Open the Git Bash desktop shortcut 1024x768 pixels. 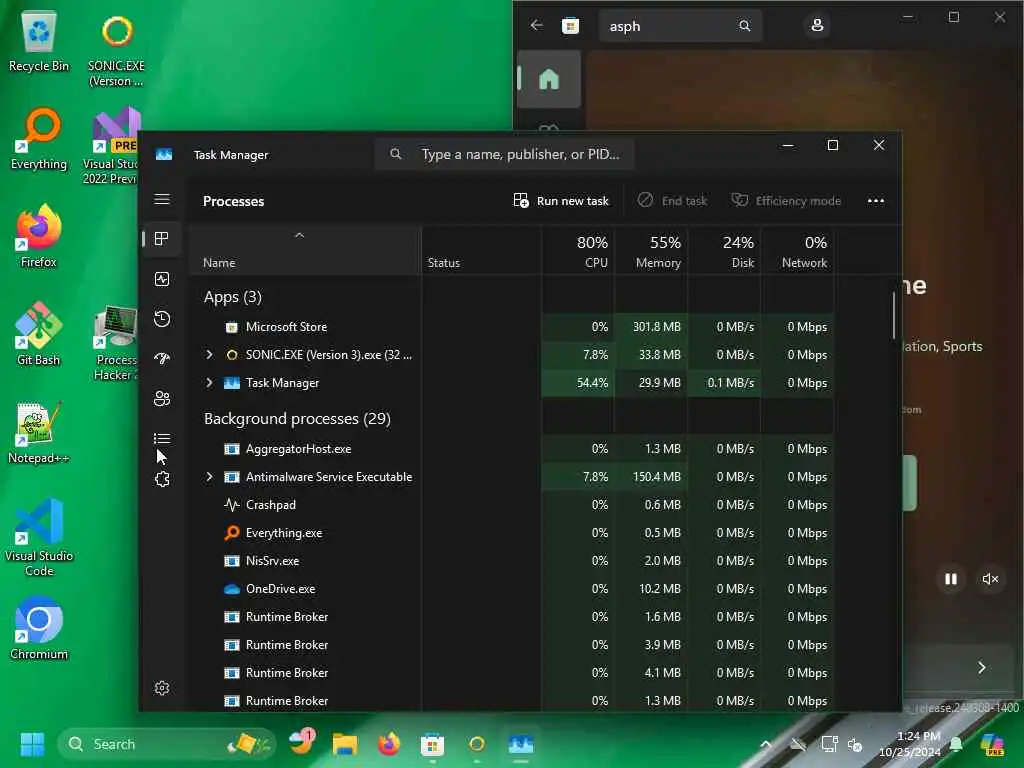click(39, 334)
